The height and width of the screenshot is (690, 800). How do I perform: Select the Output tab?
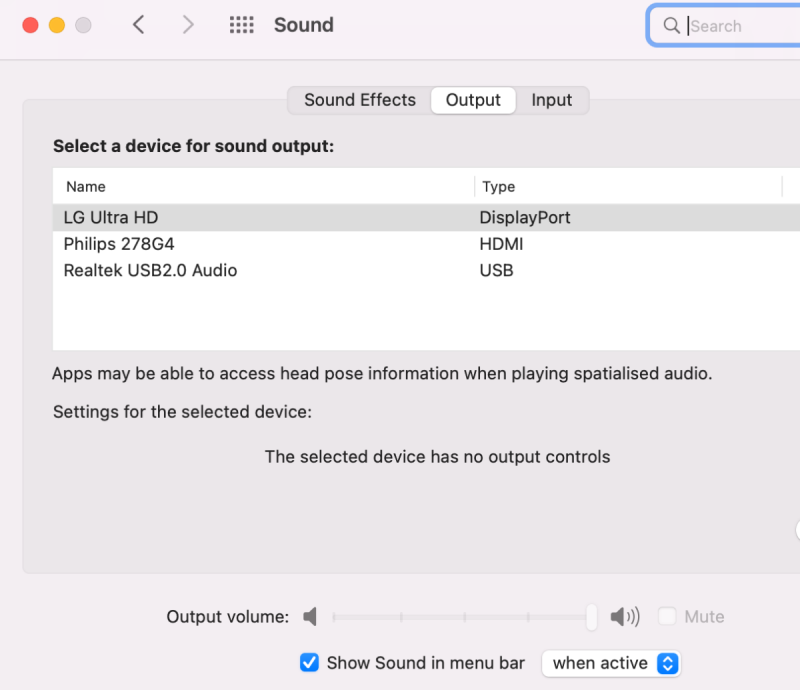tap(473, 100)
